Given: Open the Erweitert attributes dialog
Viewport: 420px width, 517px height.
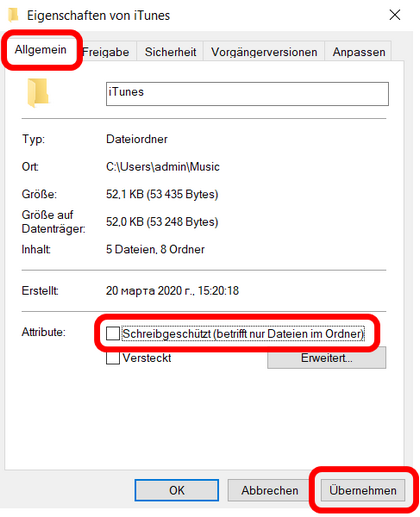Looking at the screenshot, I should pyautogui.click(x=326, y=358).
